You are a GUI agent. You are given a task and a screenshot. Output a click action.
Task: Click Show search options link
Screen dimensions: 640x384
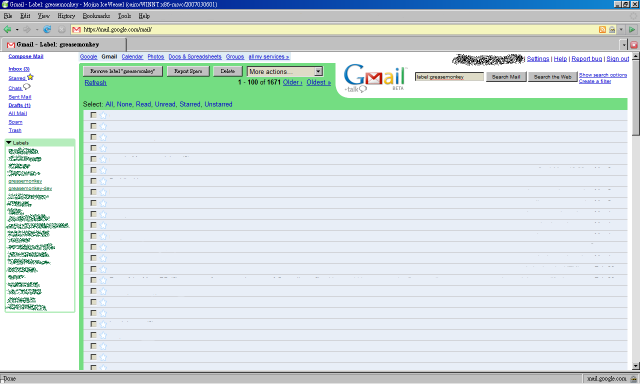coord(603,75)
